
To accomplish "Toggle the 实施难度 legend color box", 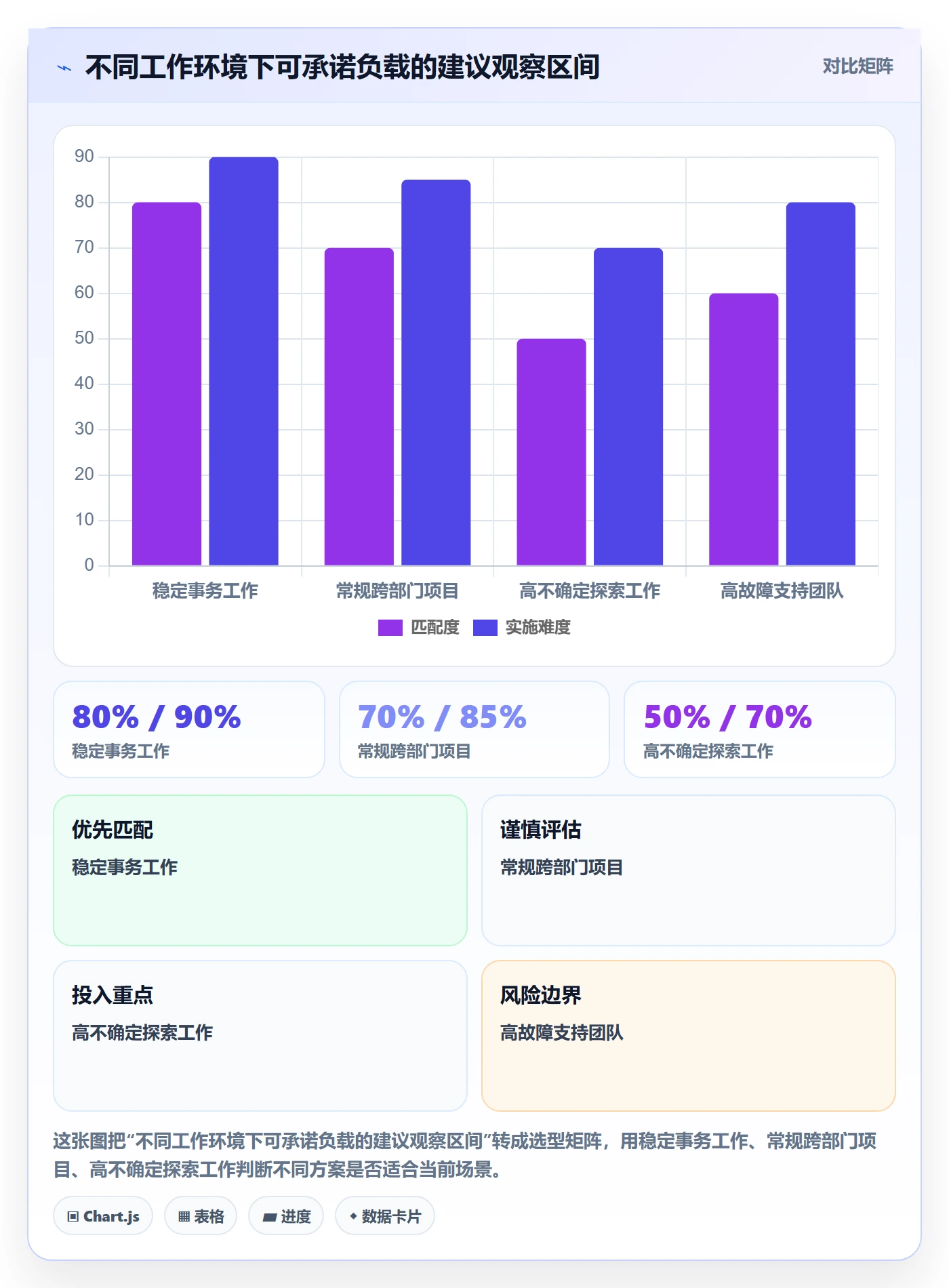I will (x=485, y=628).
